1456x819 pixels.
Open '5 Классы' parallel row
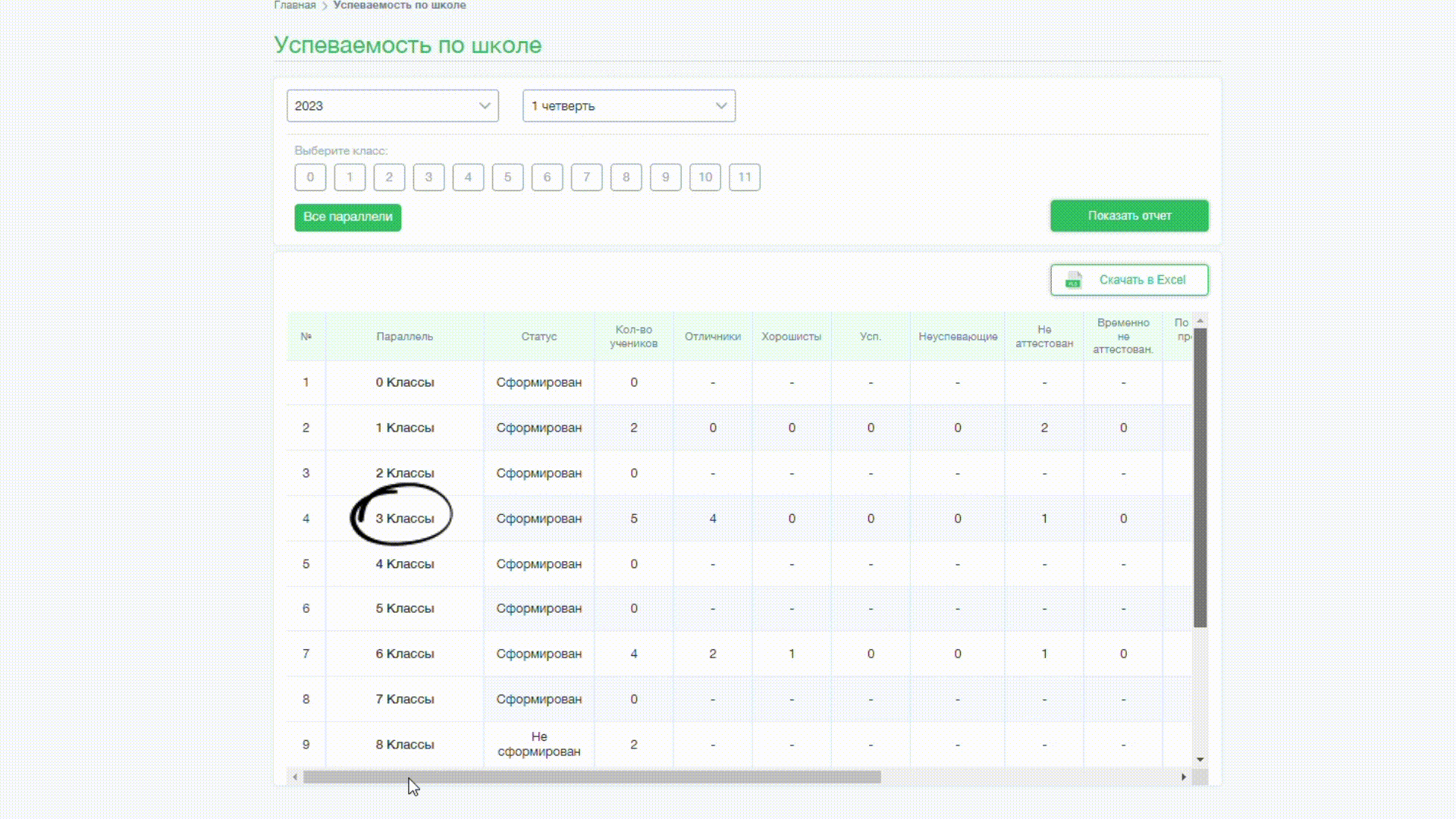click(x=405, y=608)
